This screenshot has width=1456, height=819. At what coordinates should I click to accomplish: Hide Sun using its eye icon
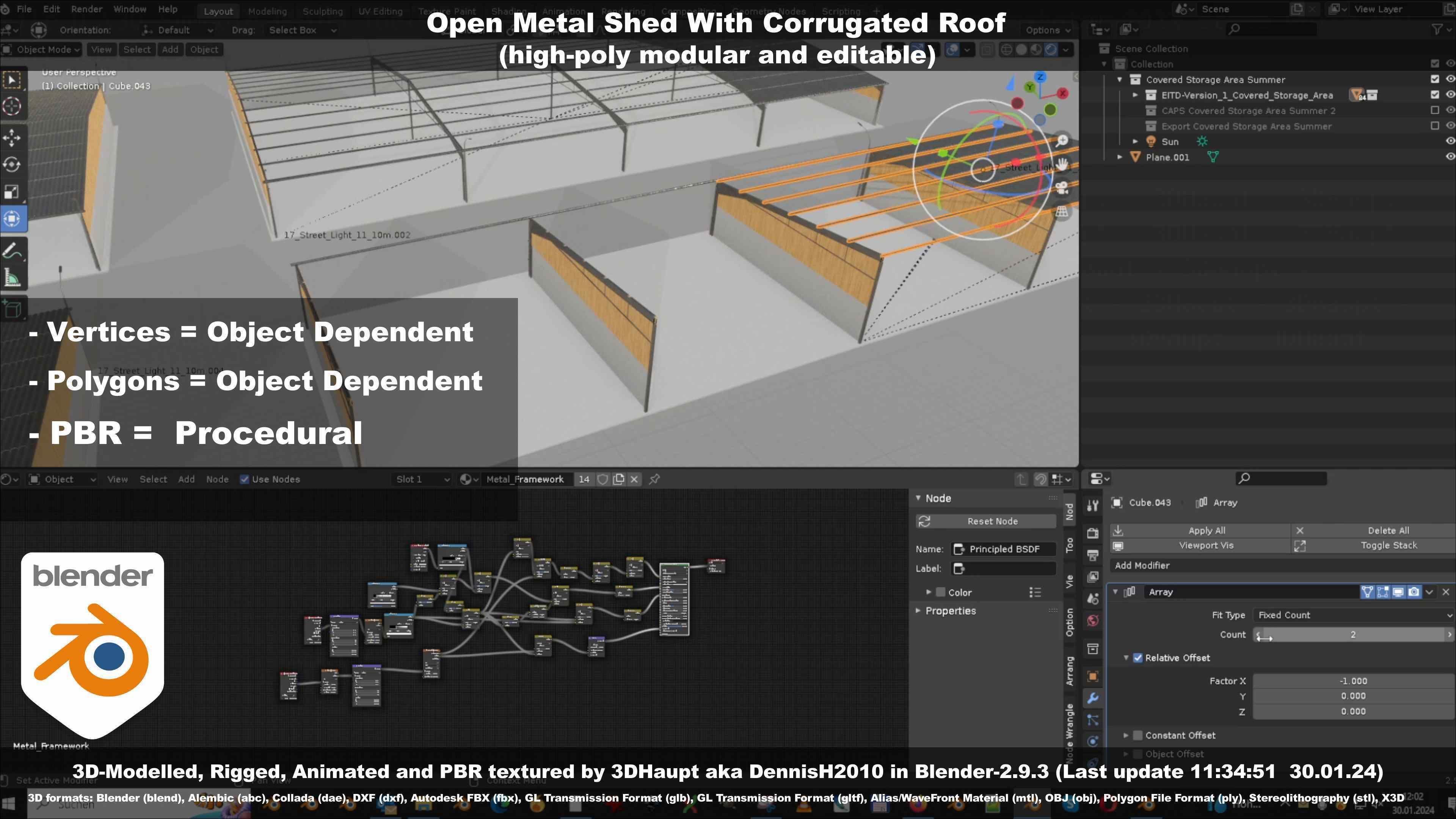(1450, 141)
